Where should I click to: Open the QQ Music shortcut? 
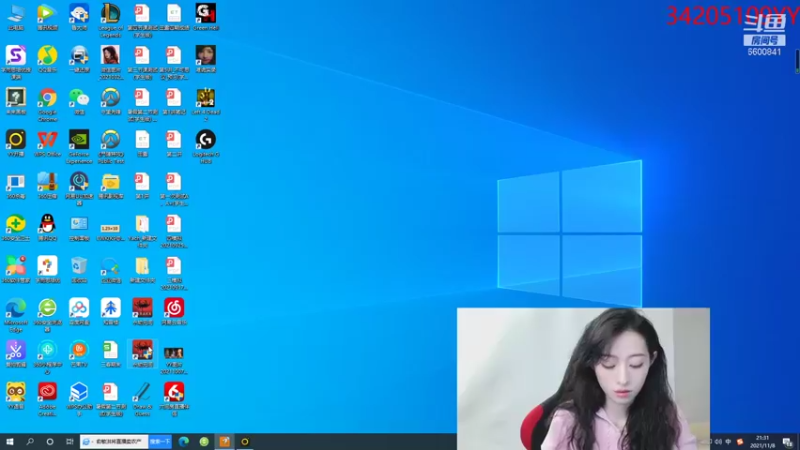coord(47,59)
